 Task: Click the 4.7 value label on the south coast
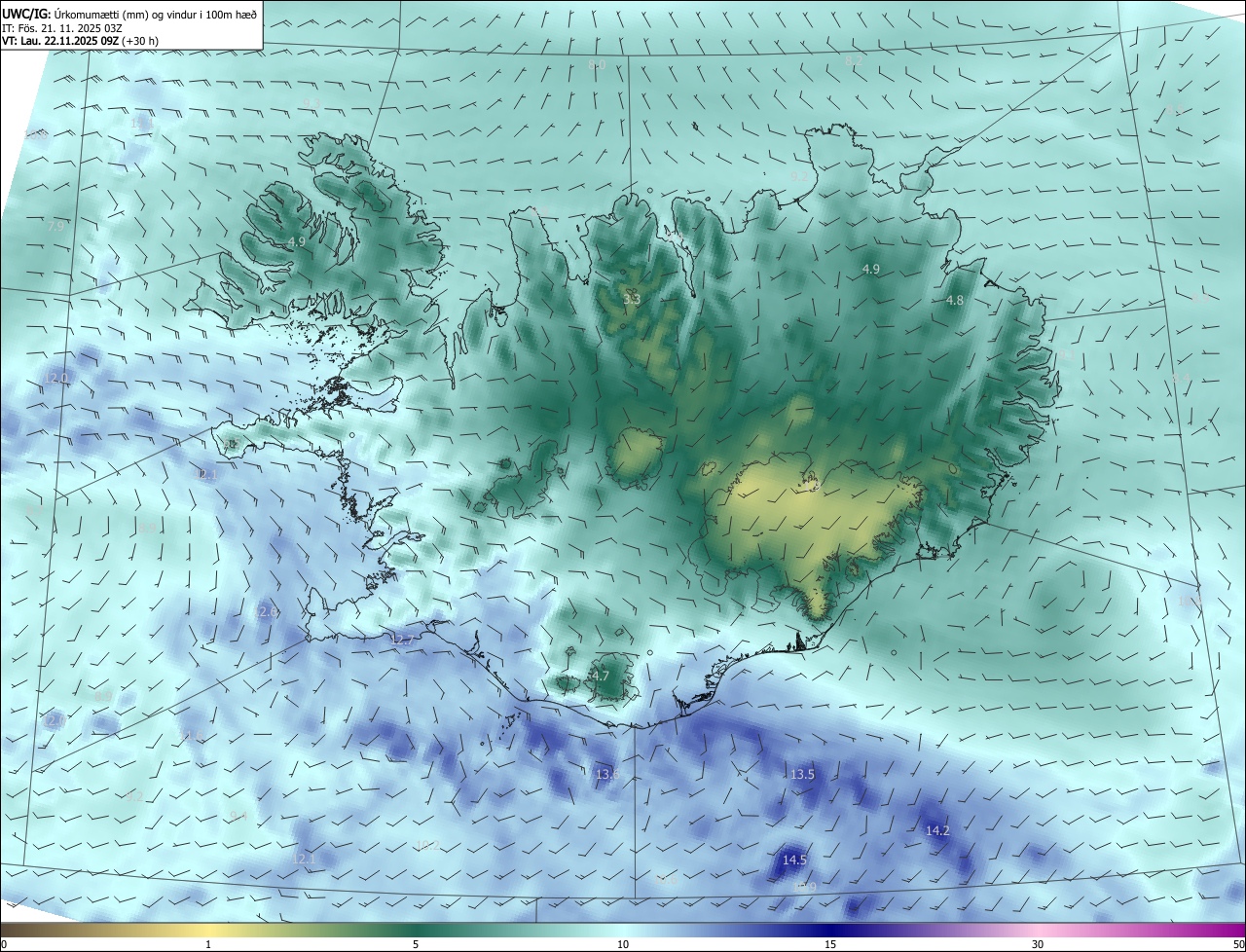pyautogui.click(x=601, y=676)
